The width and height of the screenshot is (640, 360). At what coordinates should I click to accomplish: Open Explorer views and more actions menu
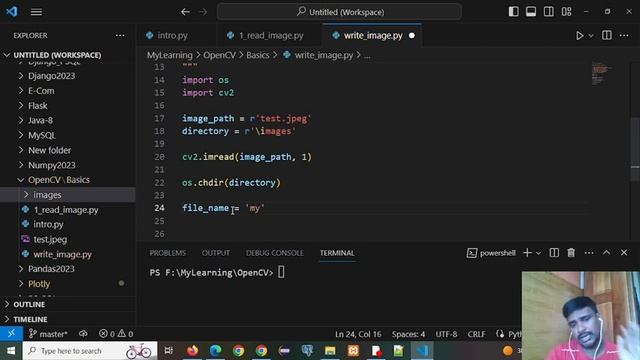coord(120,36)
